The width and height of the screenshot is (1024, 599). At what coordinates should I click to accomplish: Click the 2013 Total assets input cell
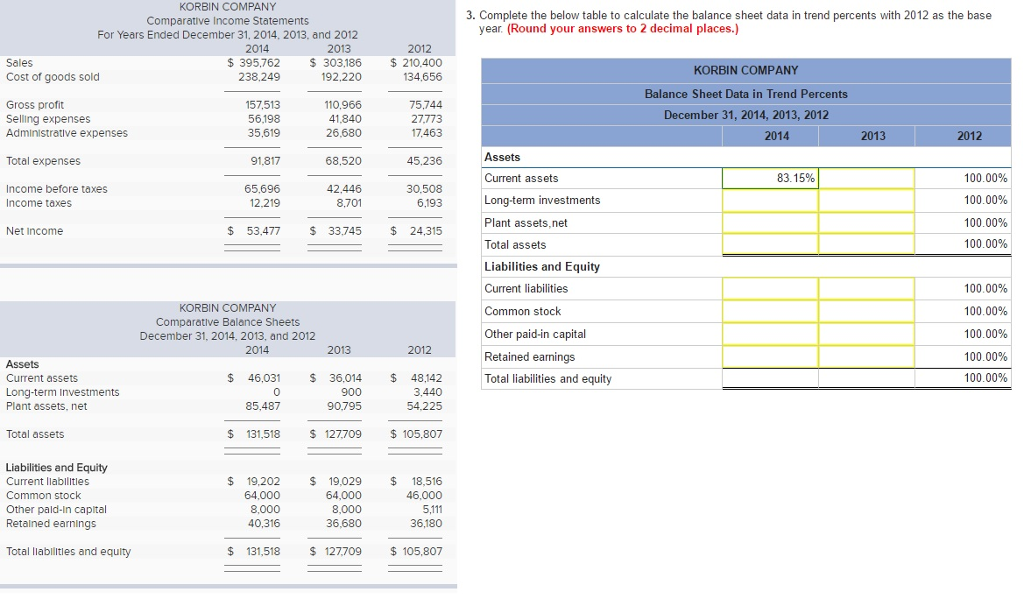[866, 244]
